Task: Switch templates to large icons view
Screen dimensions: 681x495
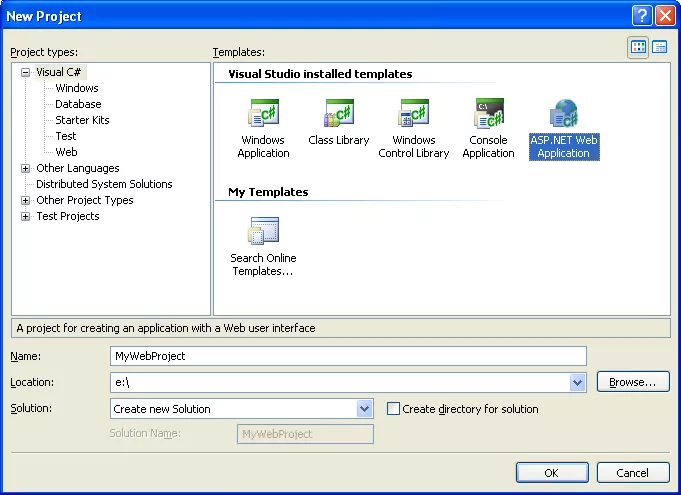Action: point(638,47)
